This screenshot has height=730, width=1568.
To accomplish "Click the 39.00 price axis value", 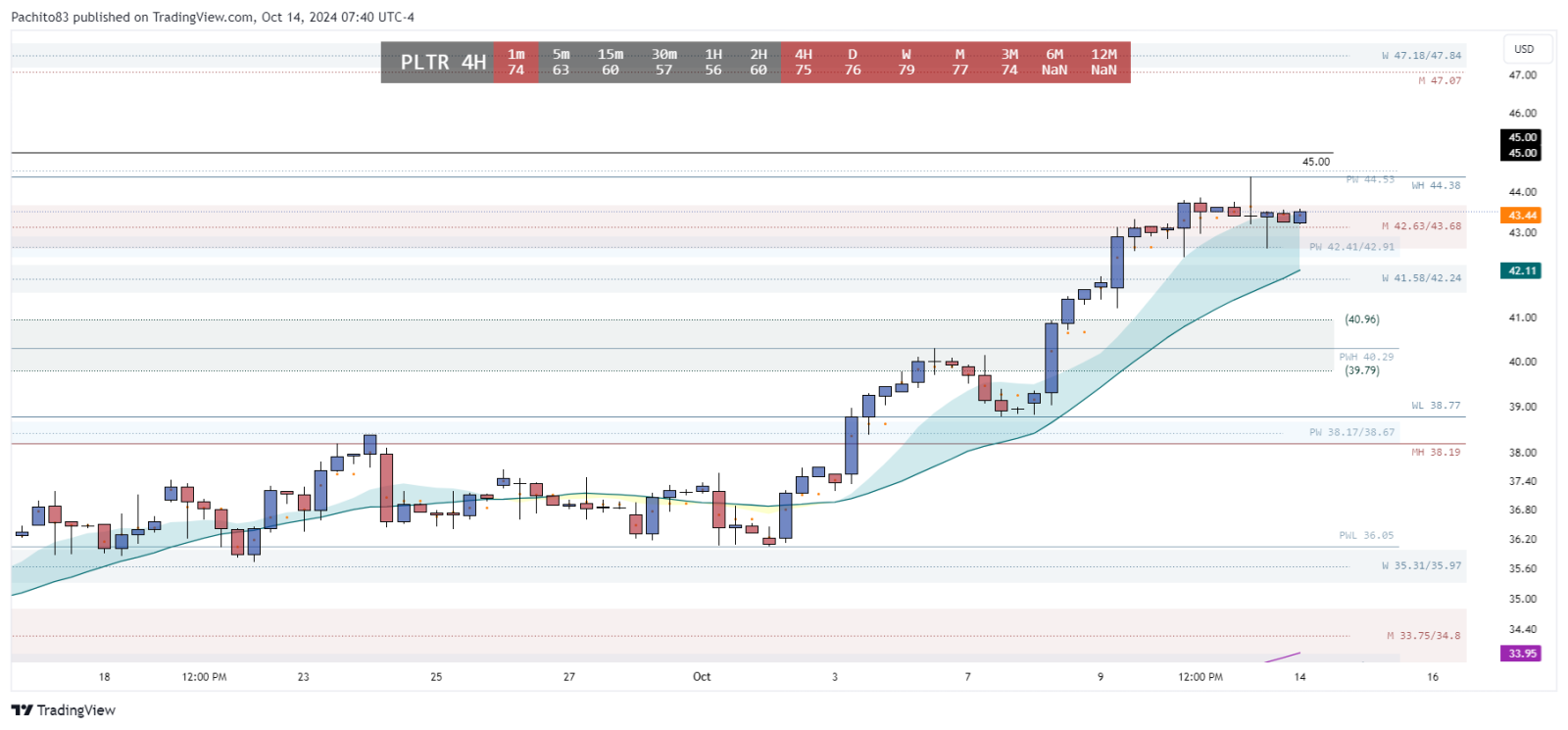I will 1523,407.
